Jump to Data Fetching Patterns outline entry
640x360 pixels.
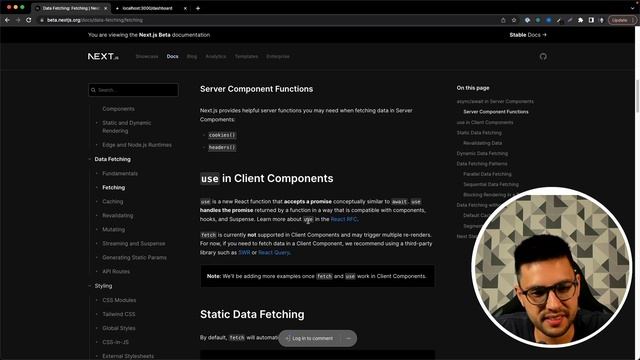point(482,164)
